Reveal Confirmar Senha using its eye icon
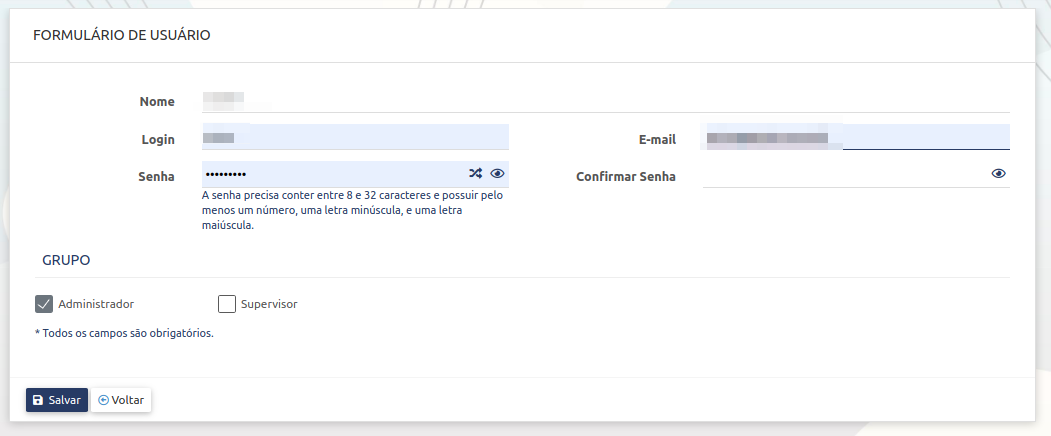The width and height of the screenshot is (1051, 436). pos(998,173)
